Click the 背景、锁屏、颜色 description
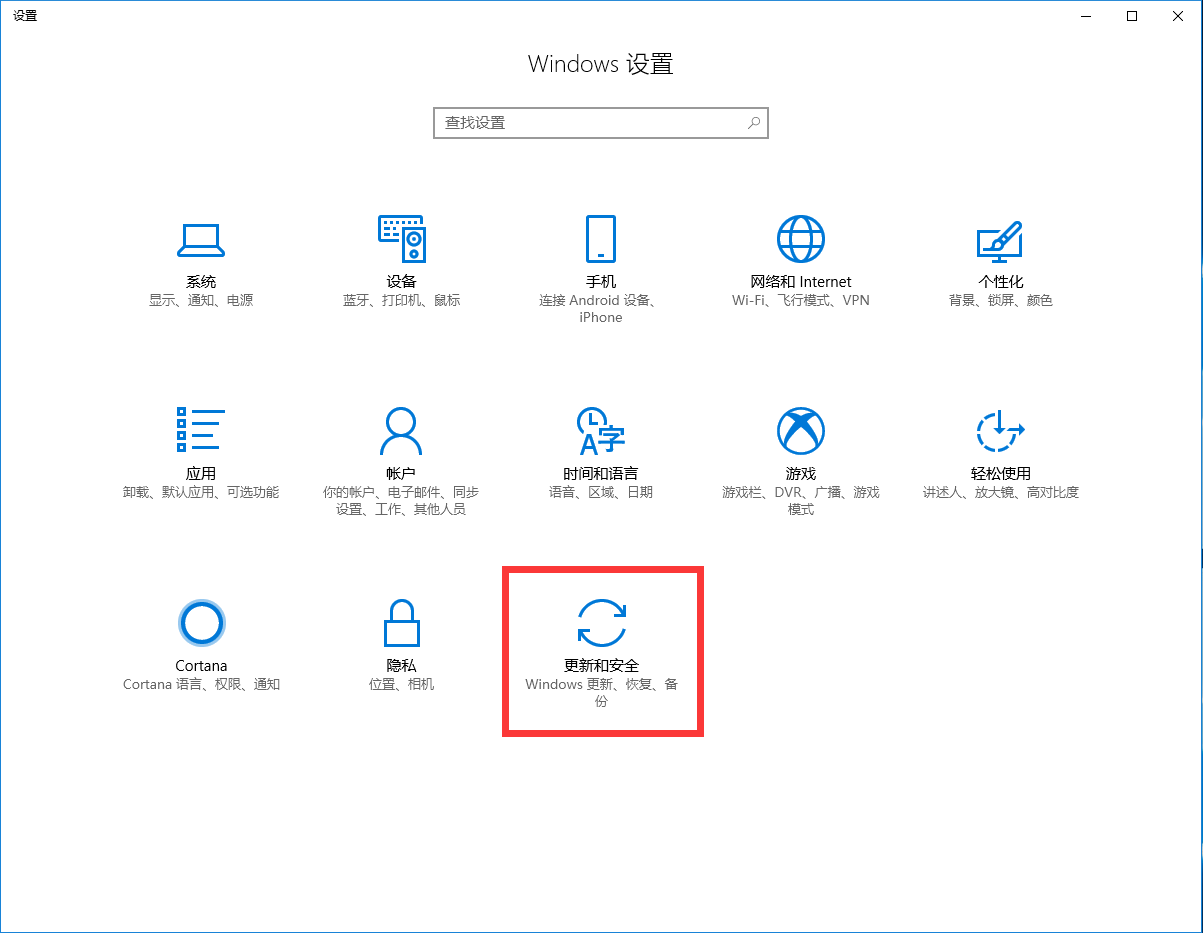The height and width of the screenshot is (933, 1203). [1000, 300]
